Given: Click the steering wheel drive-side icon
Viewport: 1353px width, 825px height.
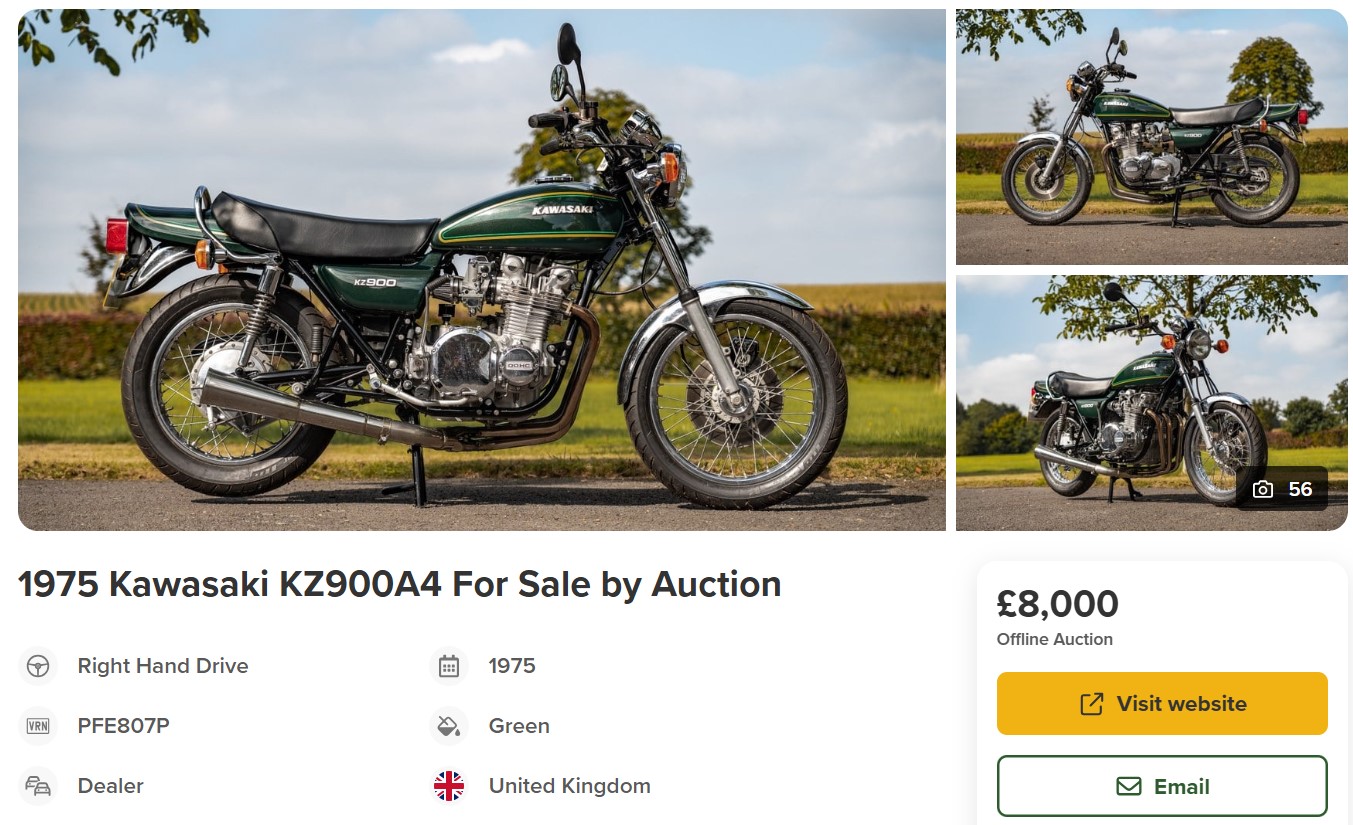Looking at the screenshot, I should tap(38, 666).
